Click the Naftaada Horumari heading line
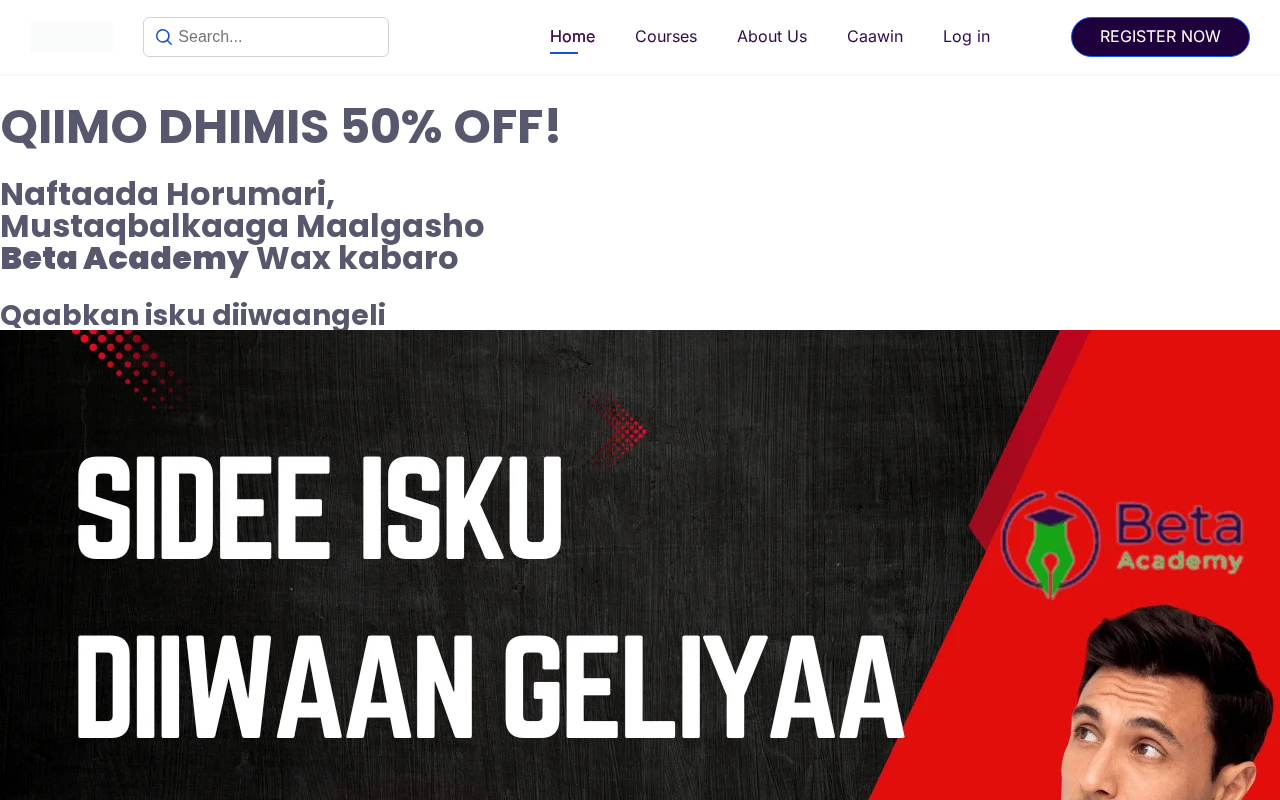 click(x=167, y=193)
